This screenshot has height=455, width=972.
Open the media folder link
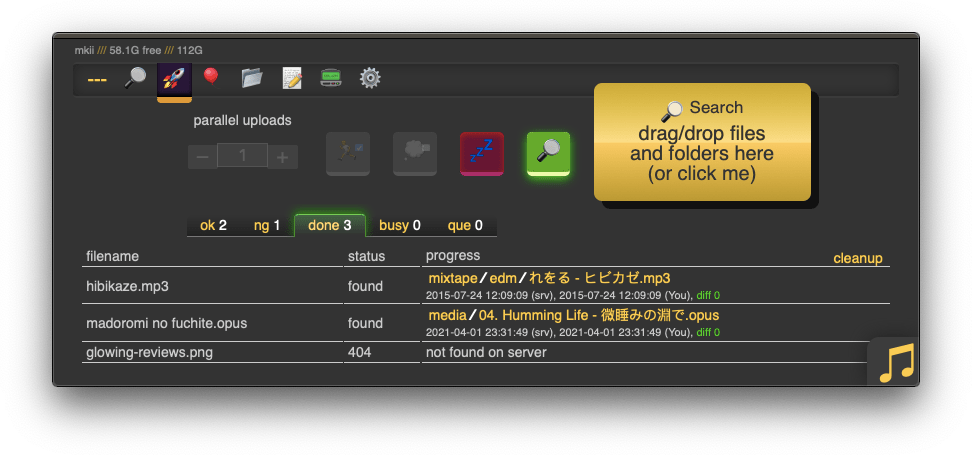[x=448, y=316]
